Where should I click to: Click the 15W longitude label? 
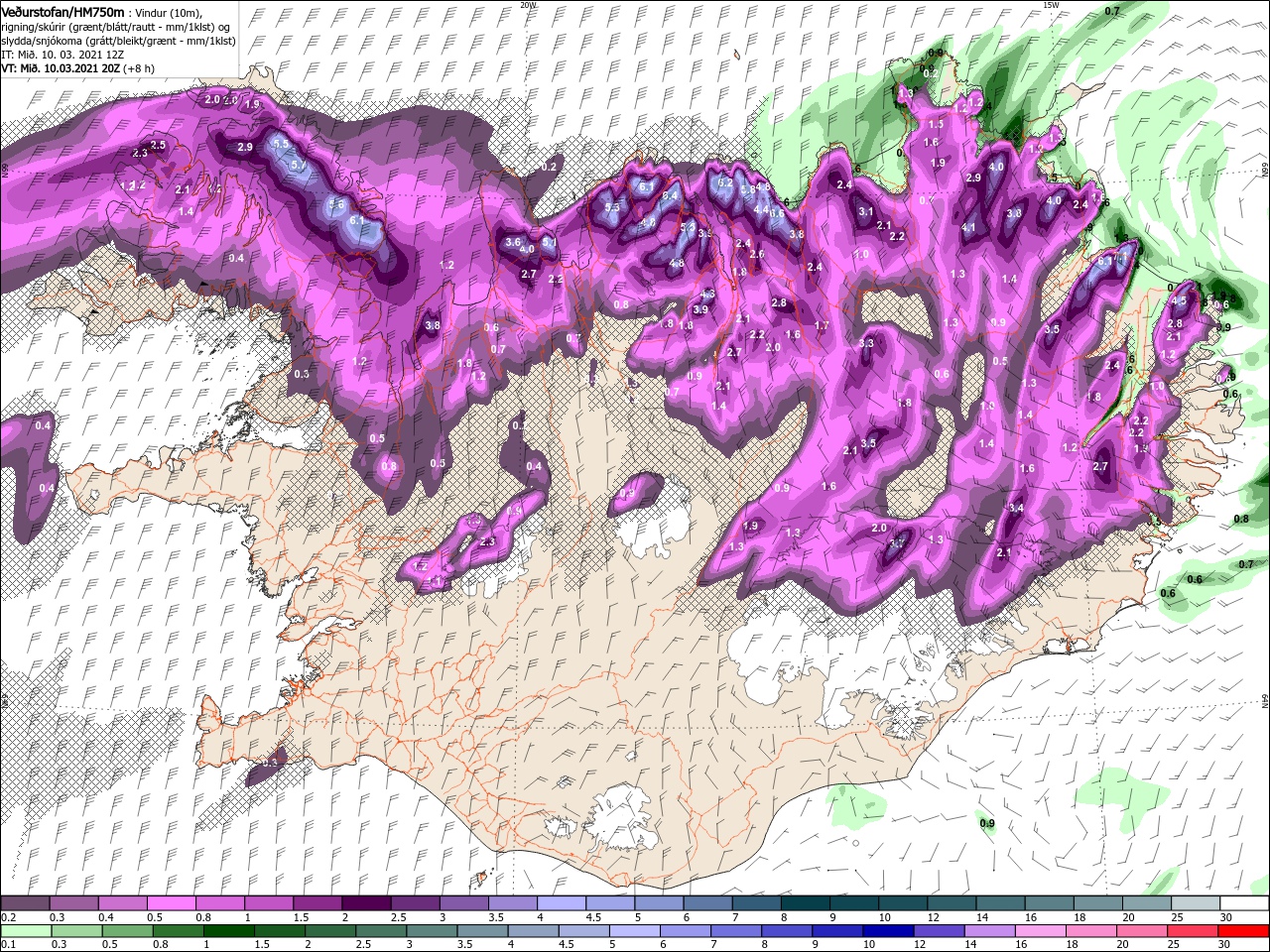1051,5
